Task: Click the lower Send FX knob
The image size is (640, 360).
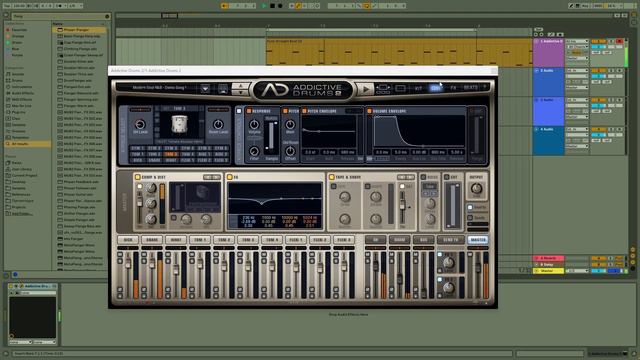Action: (x=449, y=288)
